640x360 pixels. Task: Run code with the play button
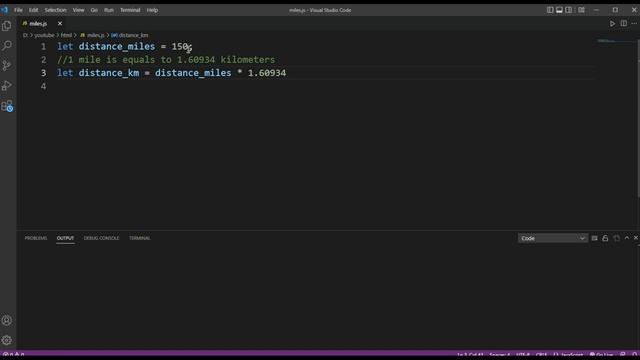612,24
